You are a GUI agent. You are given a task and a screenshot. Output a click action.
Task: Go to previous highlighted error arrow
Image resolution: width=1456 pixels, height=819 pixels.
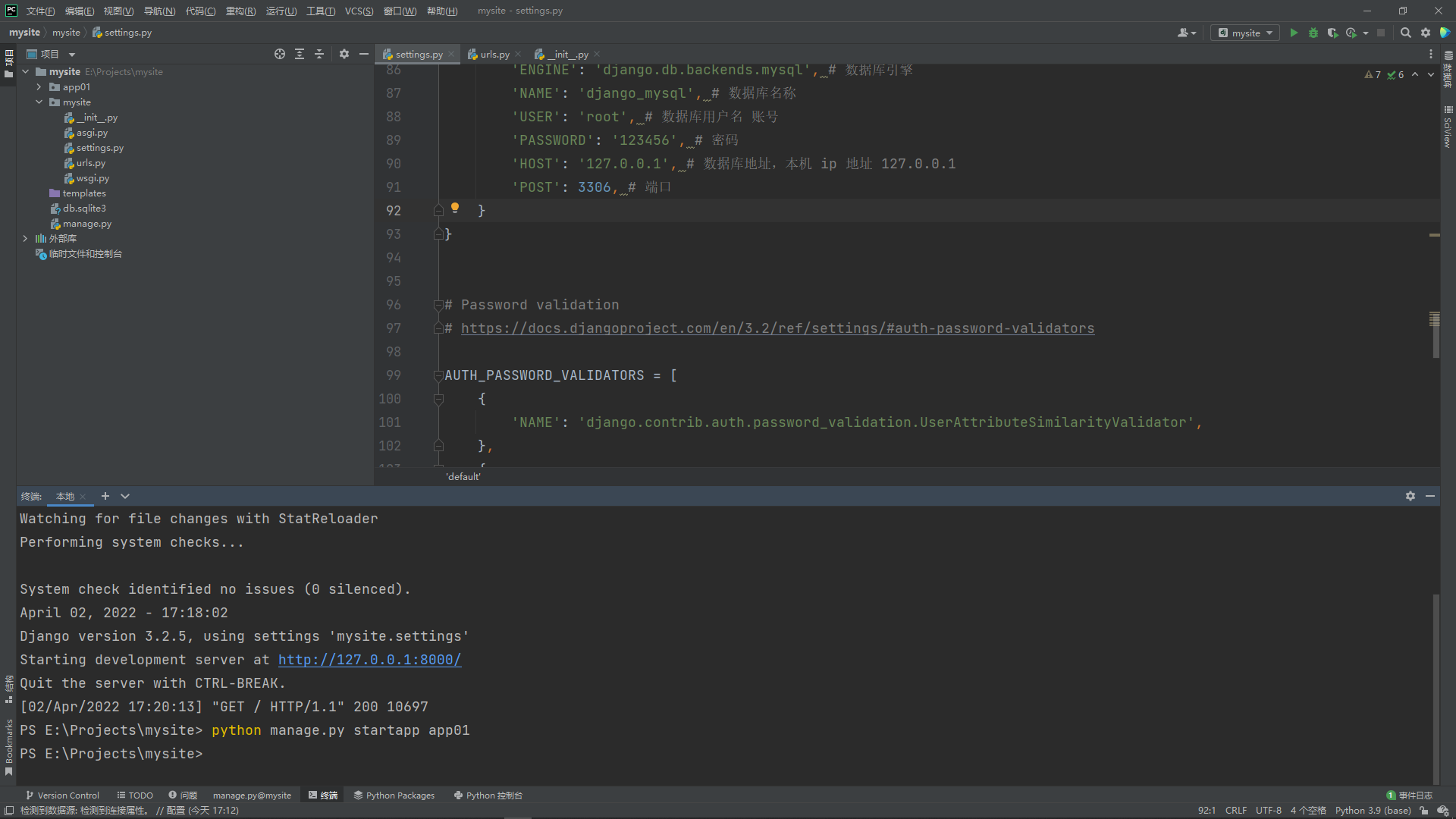click(x=1415, y=74)
